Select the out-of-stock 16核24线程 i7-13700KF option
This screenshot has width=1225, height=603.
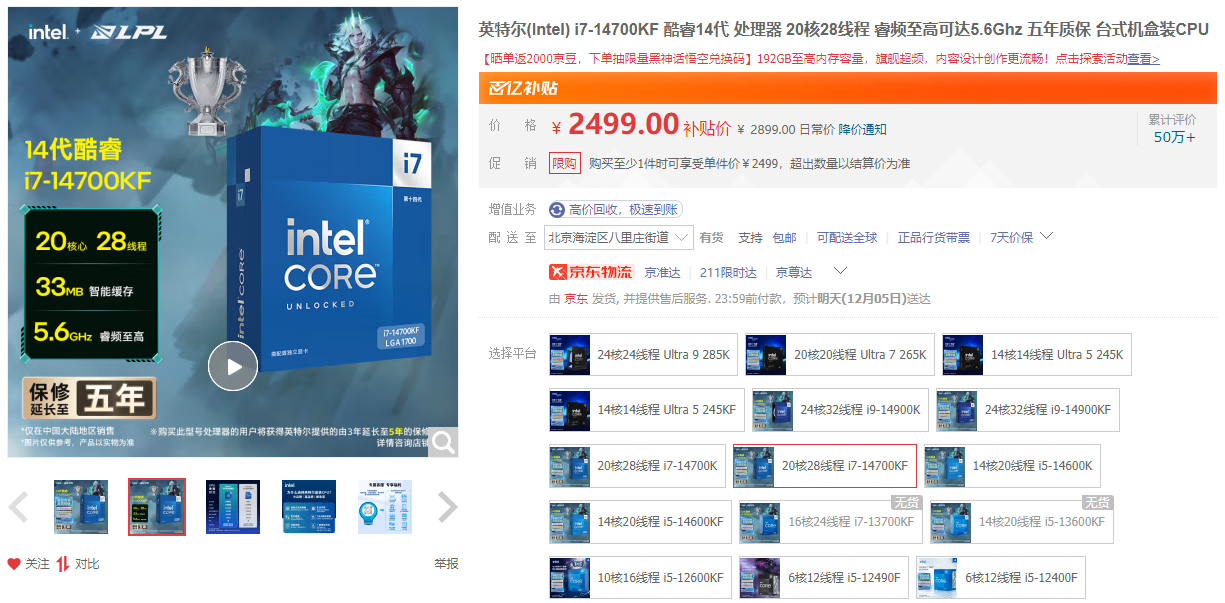[x=831, y=522]
